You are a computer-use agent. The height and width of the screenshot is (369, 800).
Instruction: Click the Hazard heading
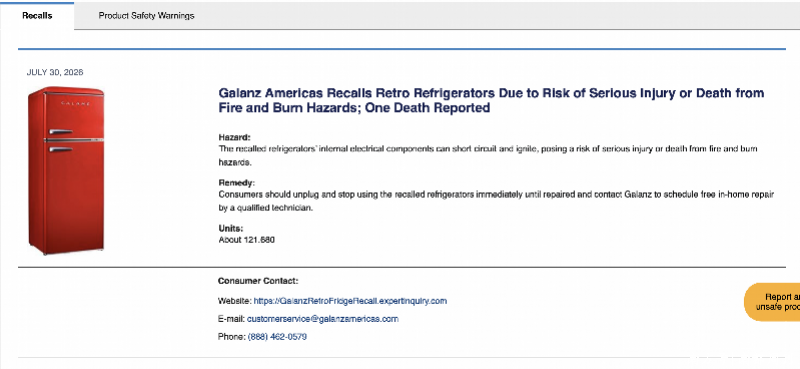(x=235, y=137)
